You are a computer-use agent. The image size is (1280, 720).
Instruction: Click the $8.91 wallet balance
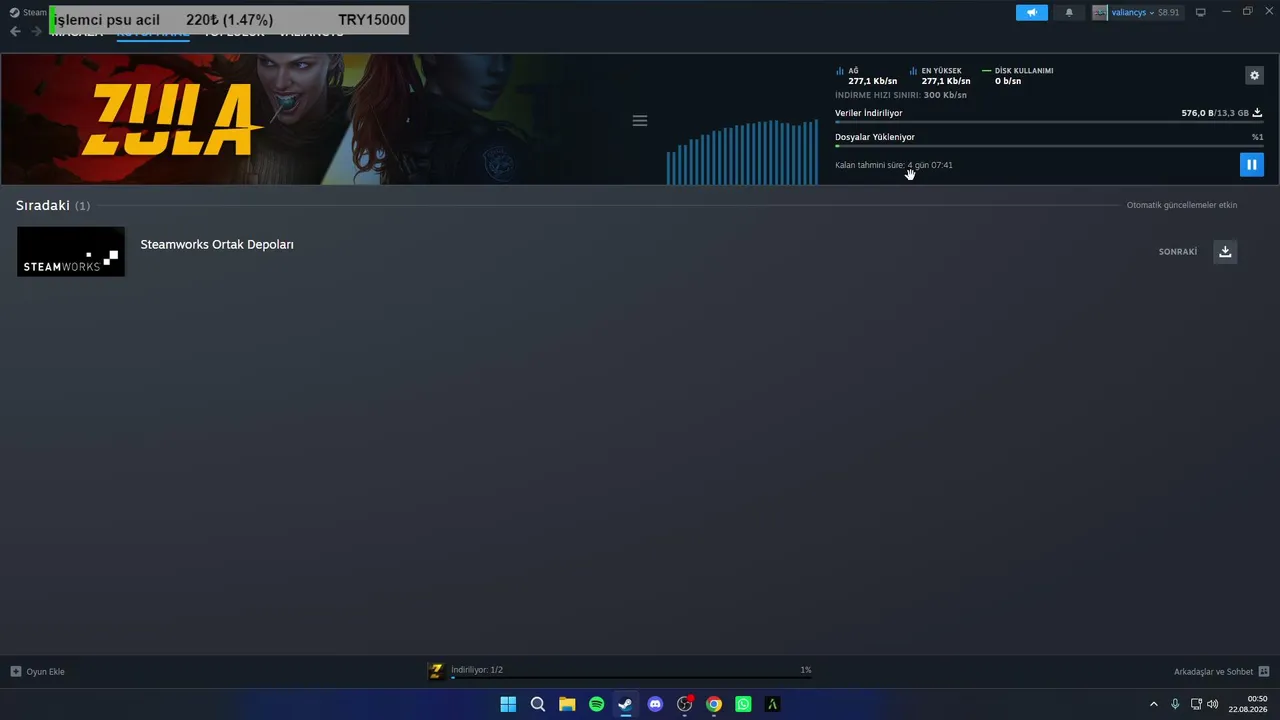(x=1169, y=12)
